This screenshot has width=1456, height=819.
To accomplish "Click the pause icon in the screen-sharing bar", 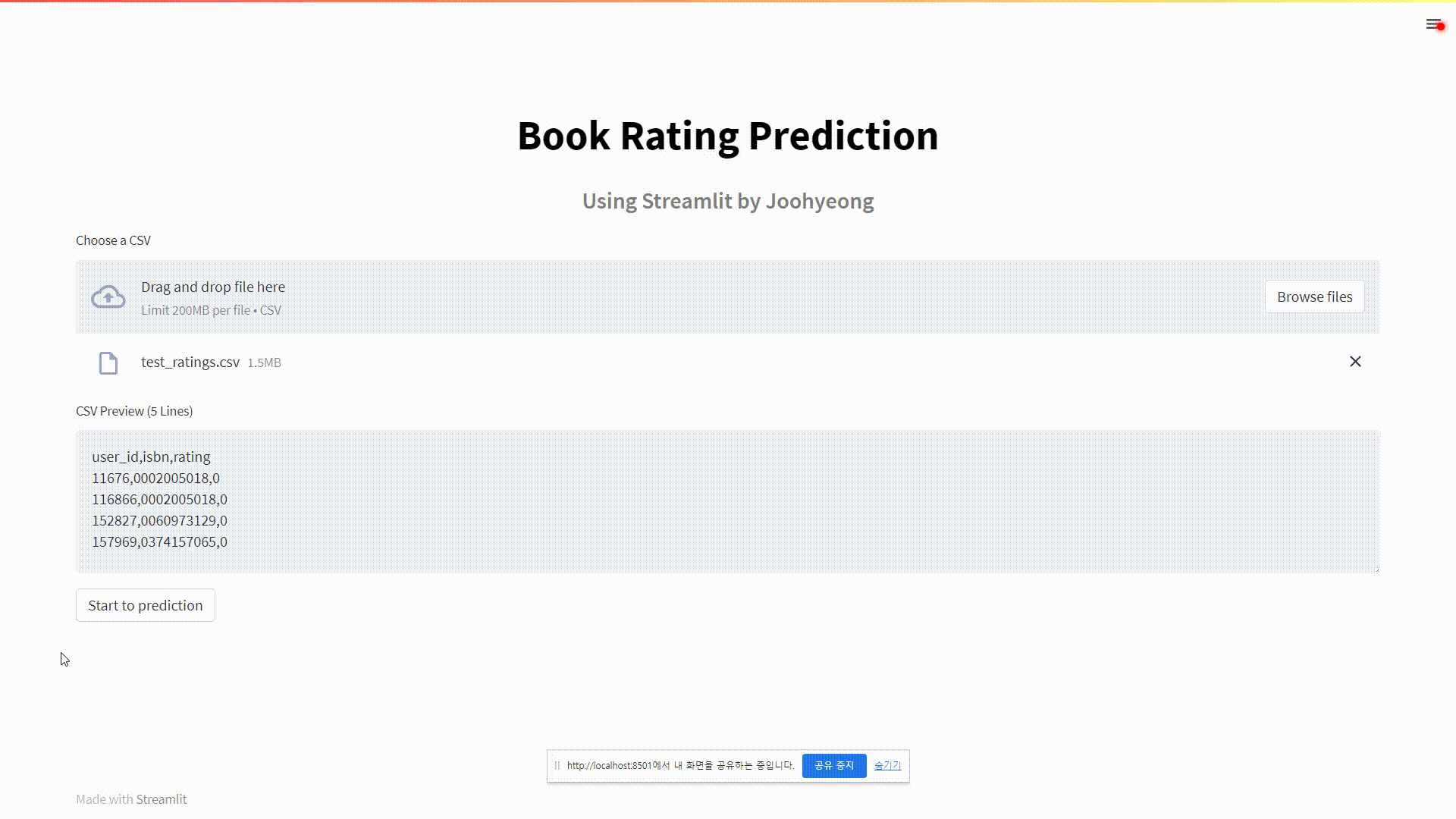I will [x=557, y=765].
